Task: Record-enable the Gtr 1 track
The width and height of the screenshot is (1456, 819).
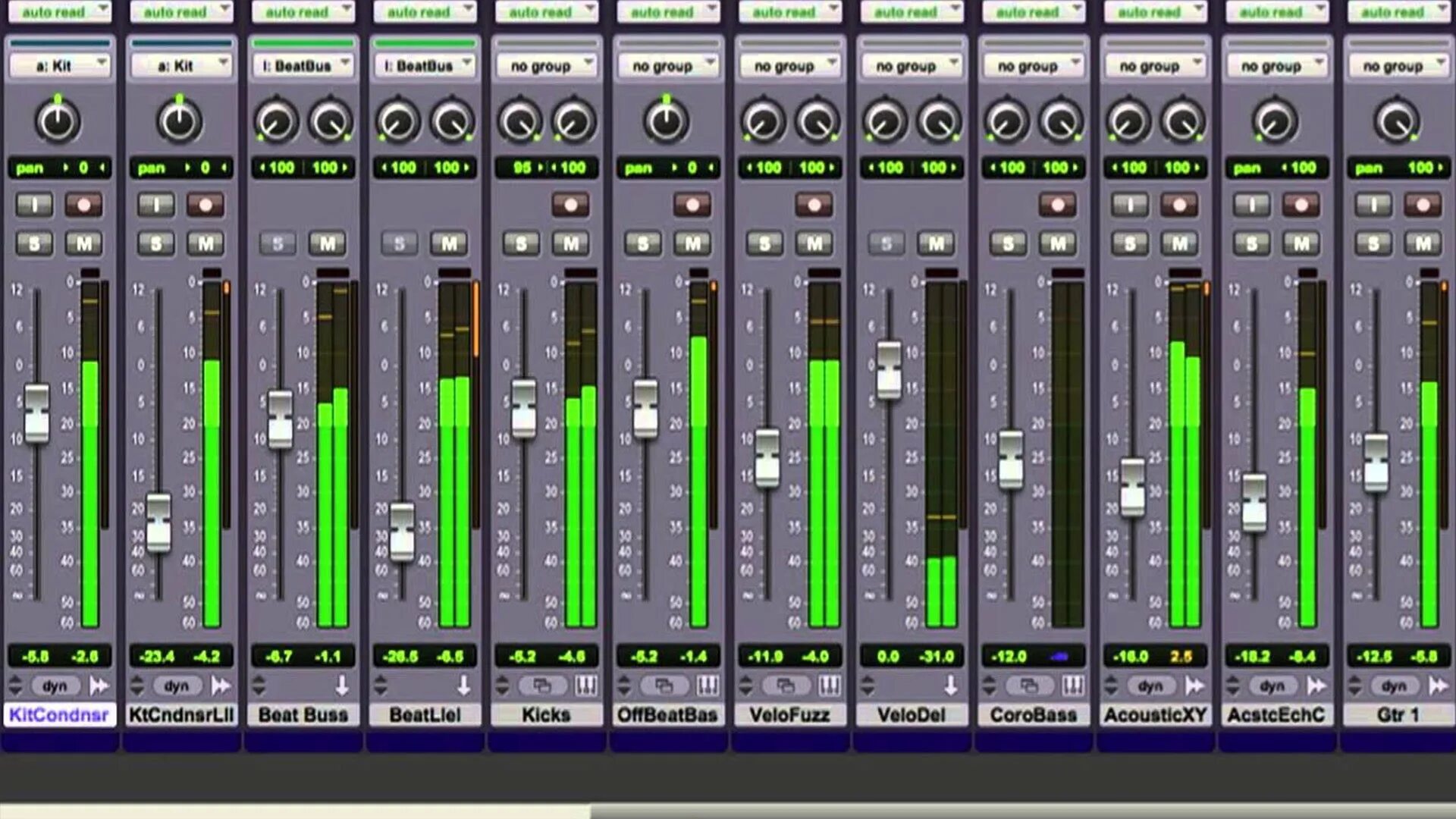Action: point(1423,205)
